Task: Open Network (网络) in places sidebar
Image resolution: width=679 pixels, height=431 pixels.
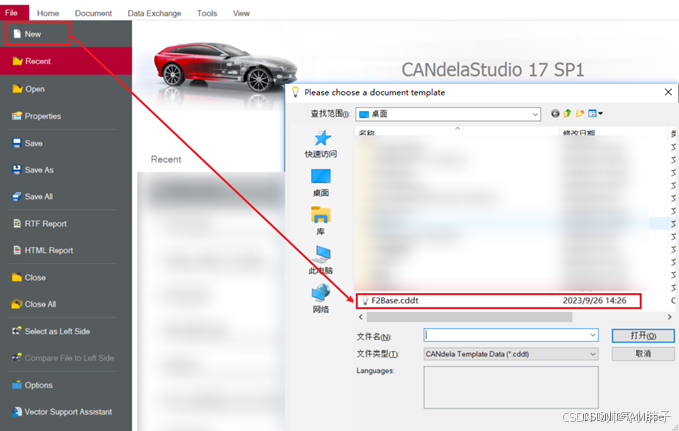Action: pyautogui.click(x=321, y=298)
